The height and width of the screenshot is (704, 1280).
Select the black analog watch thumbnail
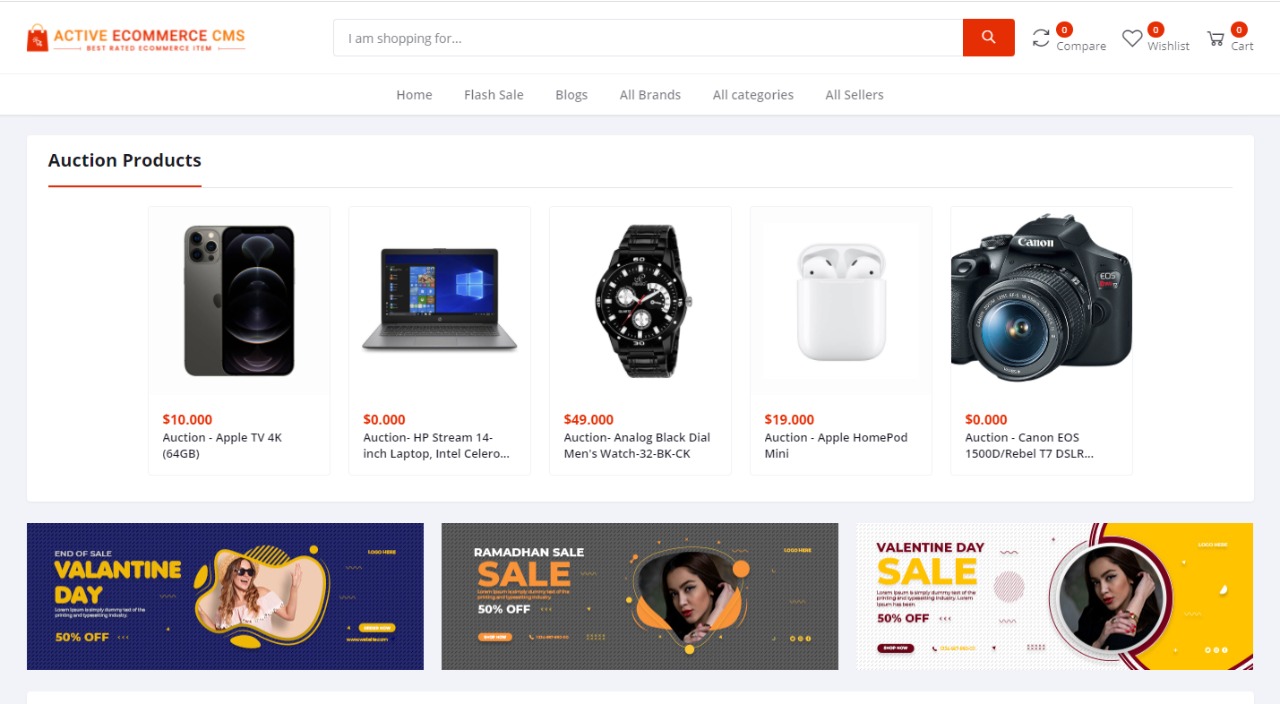point(641,300)
